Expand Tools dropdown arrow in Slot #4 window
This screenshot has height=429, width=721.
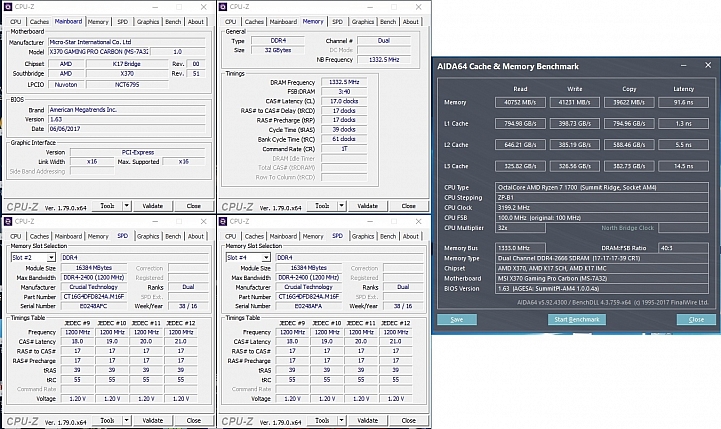coord(341,420)
